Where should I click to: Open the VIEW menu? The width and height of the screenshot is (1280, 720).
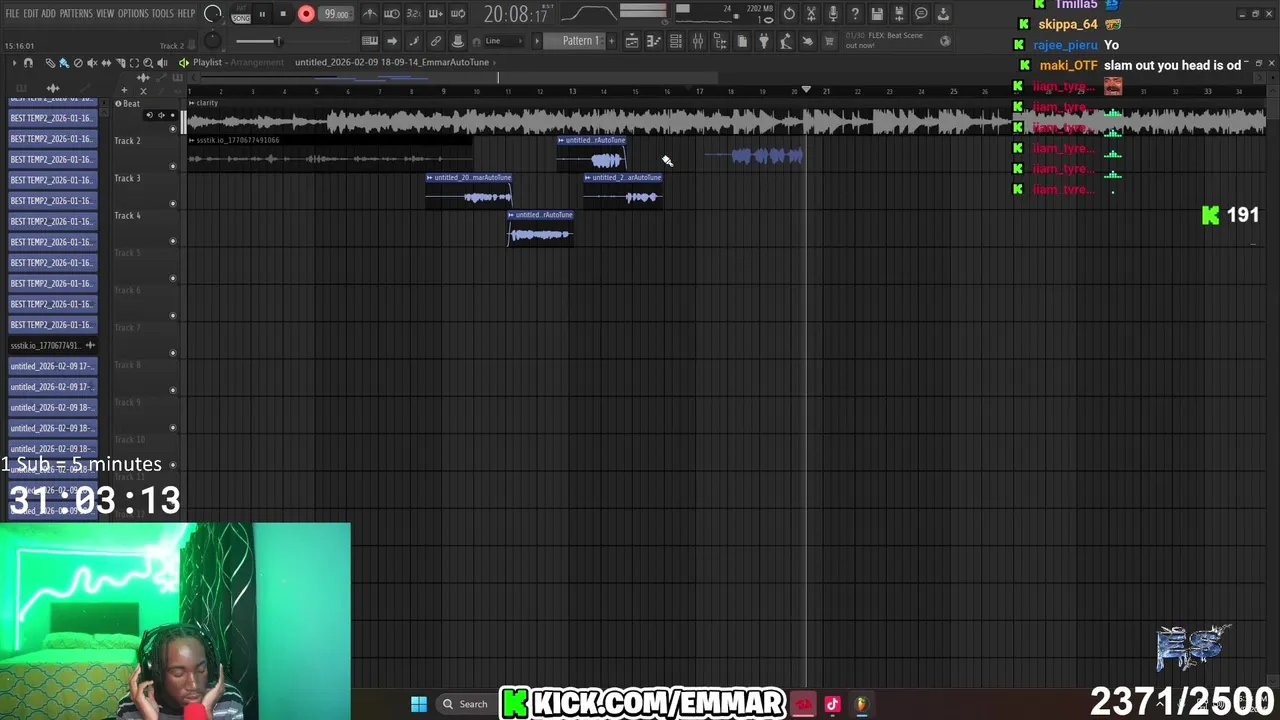tap(105, 13)
